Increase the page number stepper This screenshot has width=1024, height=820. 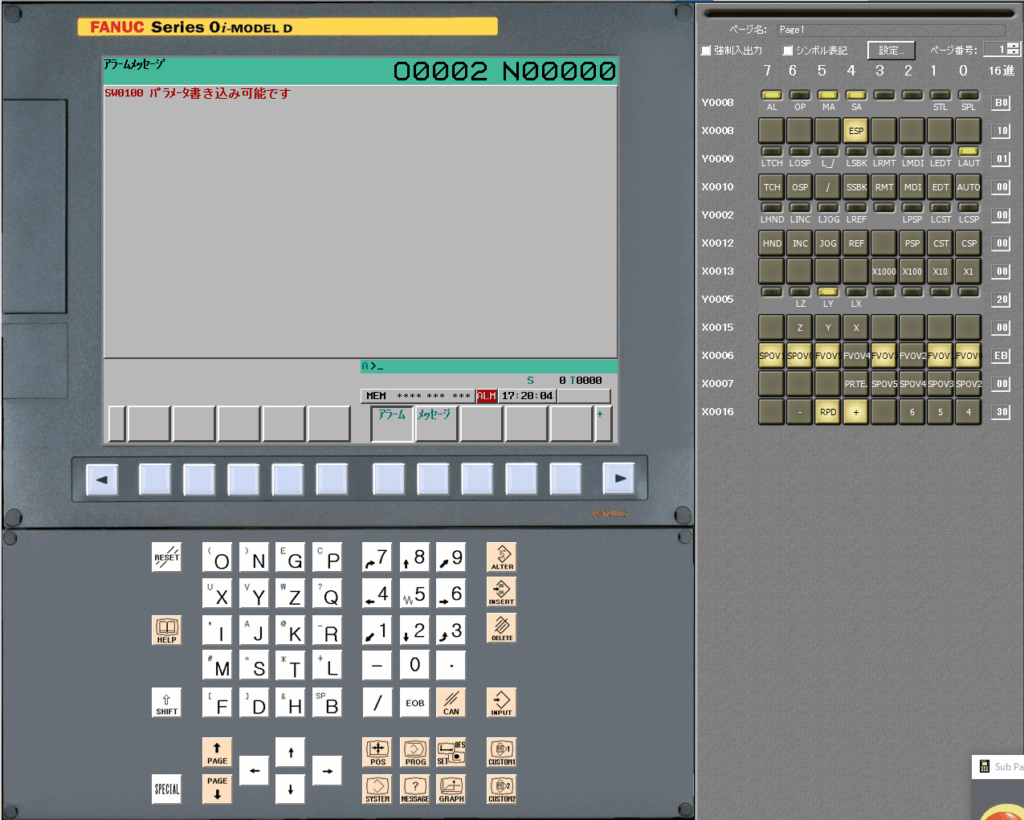point(1013,46)
